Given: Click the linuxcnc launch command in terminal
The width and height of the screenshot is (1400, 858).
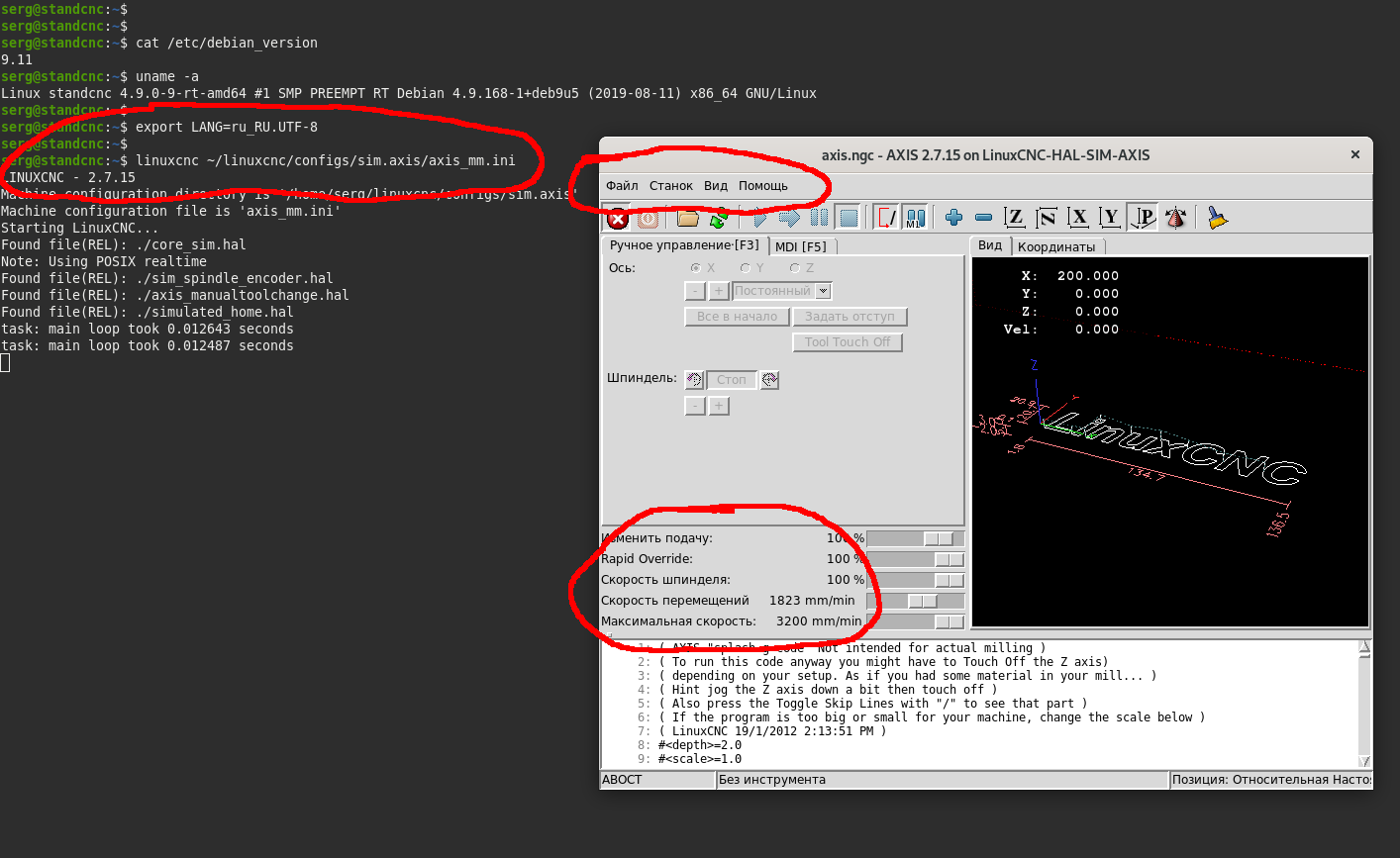Looking at the screenshot, I should click(x=326, y=160).
